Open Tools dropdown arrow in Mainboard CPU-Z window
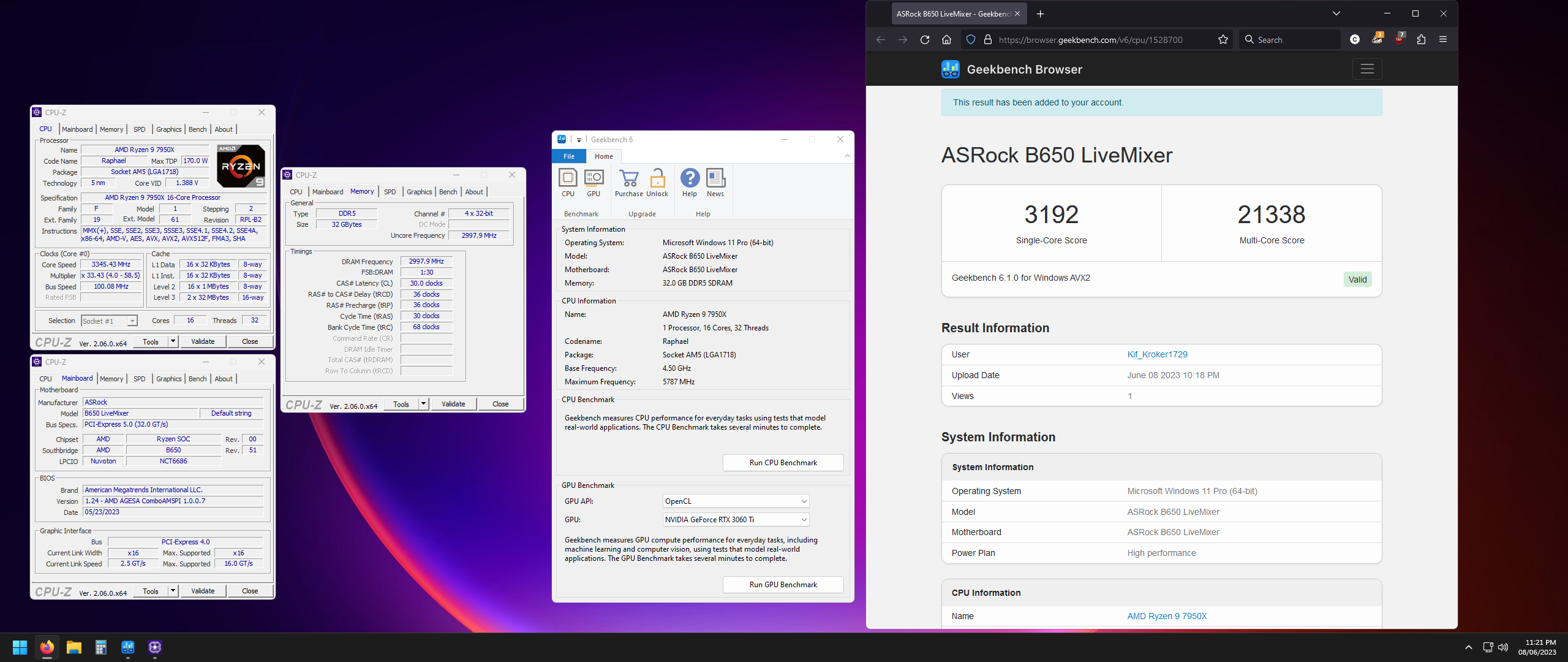 [x=173, y=591]
